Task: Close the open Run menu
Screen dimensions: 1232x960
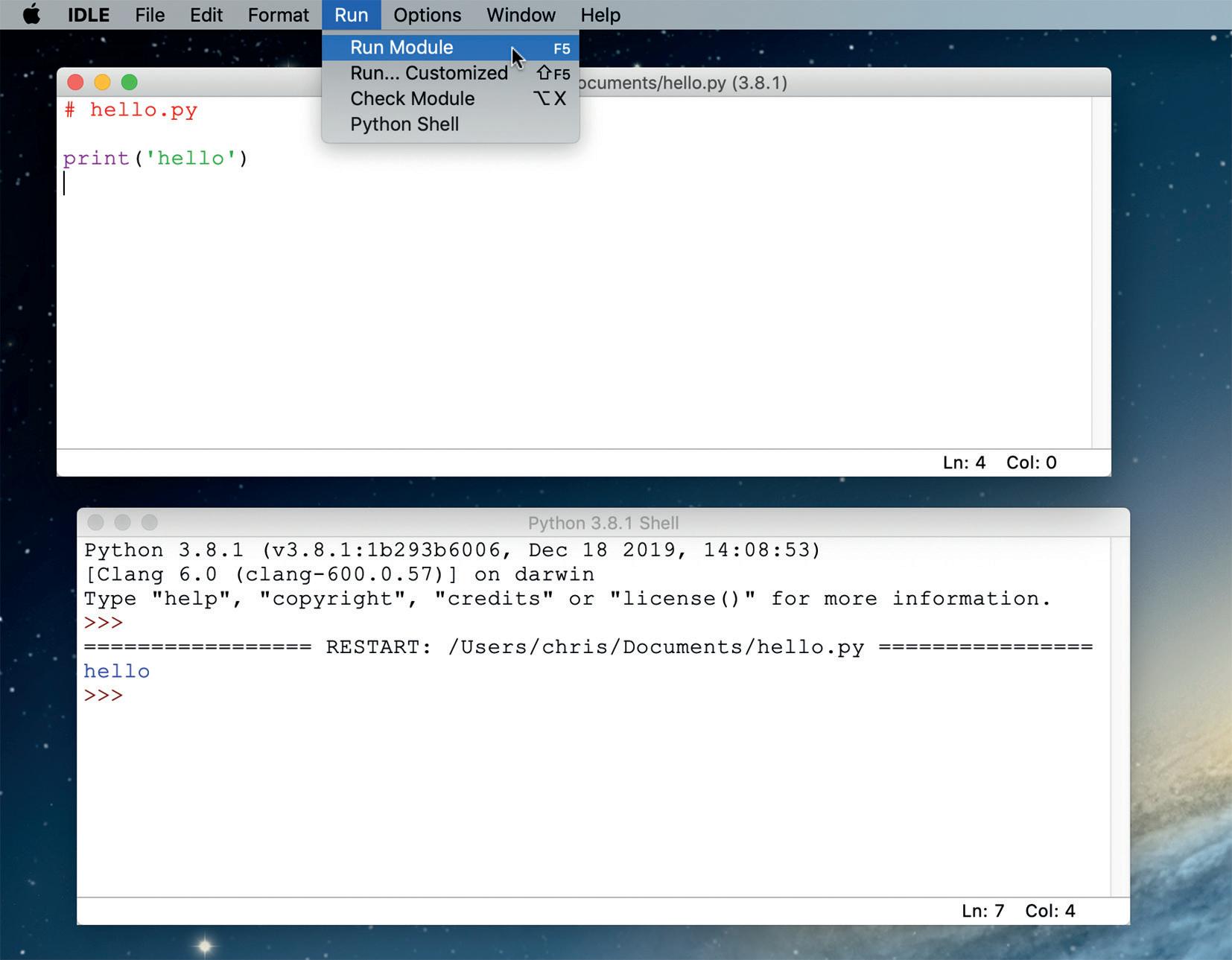Action: click(351, 15)
